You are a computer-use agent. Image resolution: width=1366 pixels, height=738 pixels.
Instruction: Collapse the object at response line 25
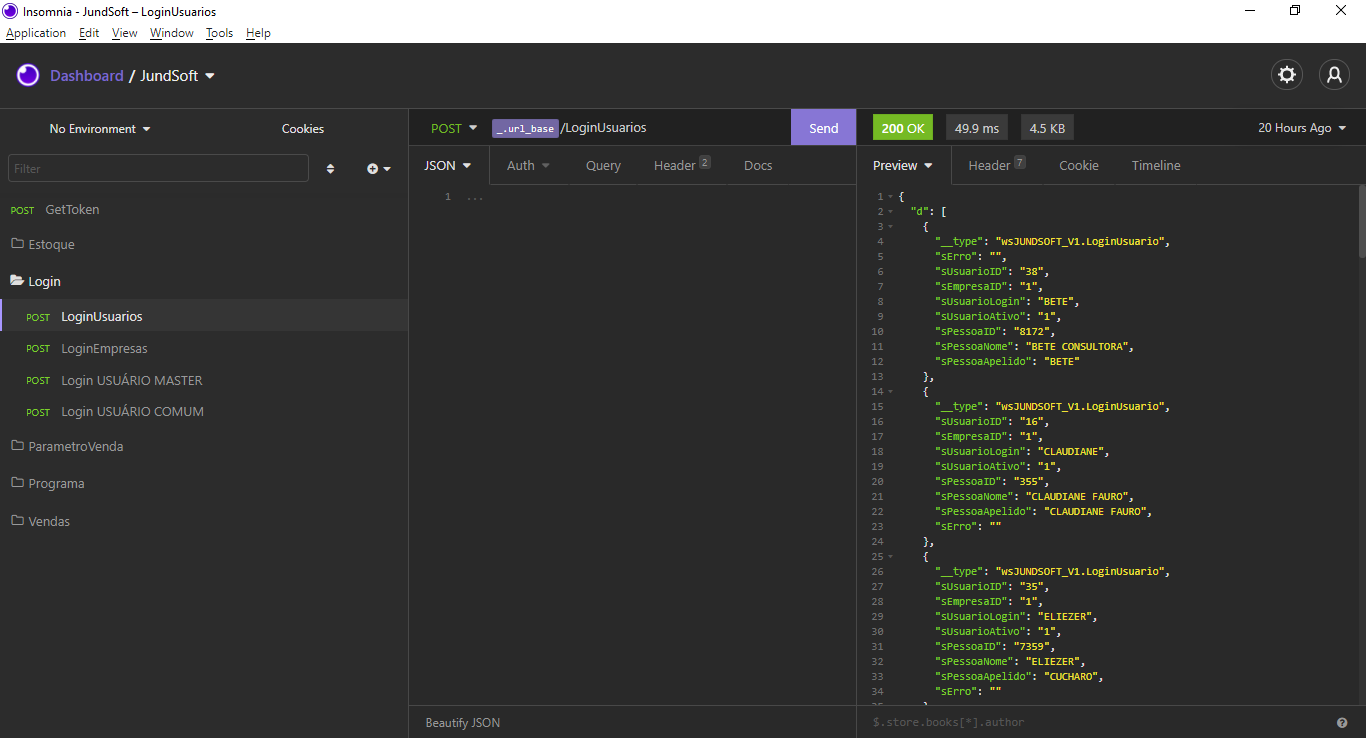(x=890, y=557)
